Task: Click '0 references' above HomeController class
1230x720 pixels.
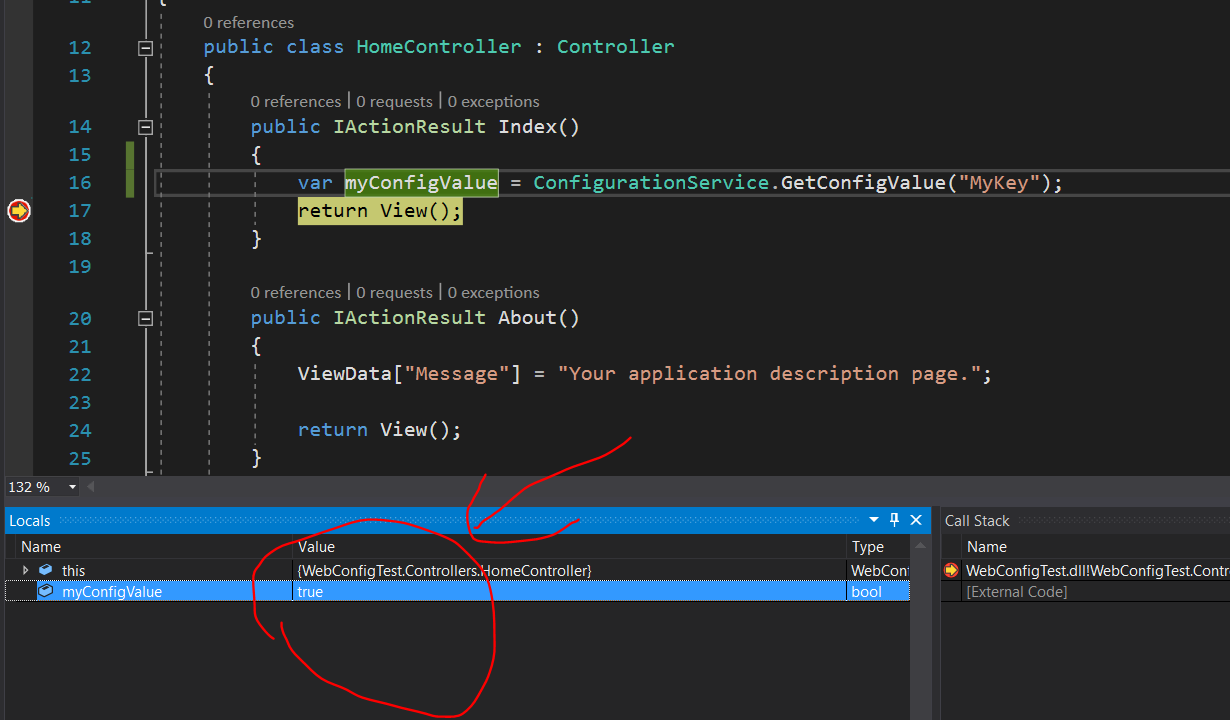Action: pyautogui.click(x=248, y=22)
